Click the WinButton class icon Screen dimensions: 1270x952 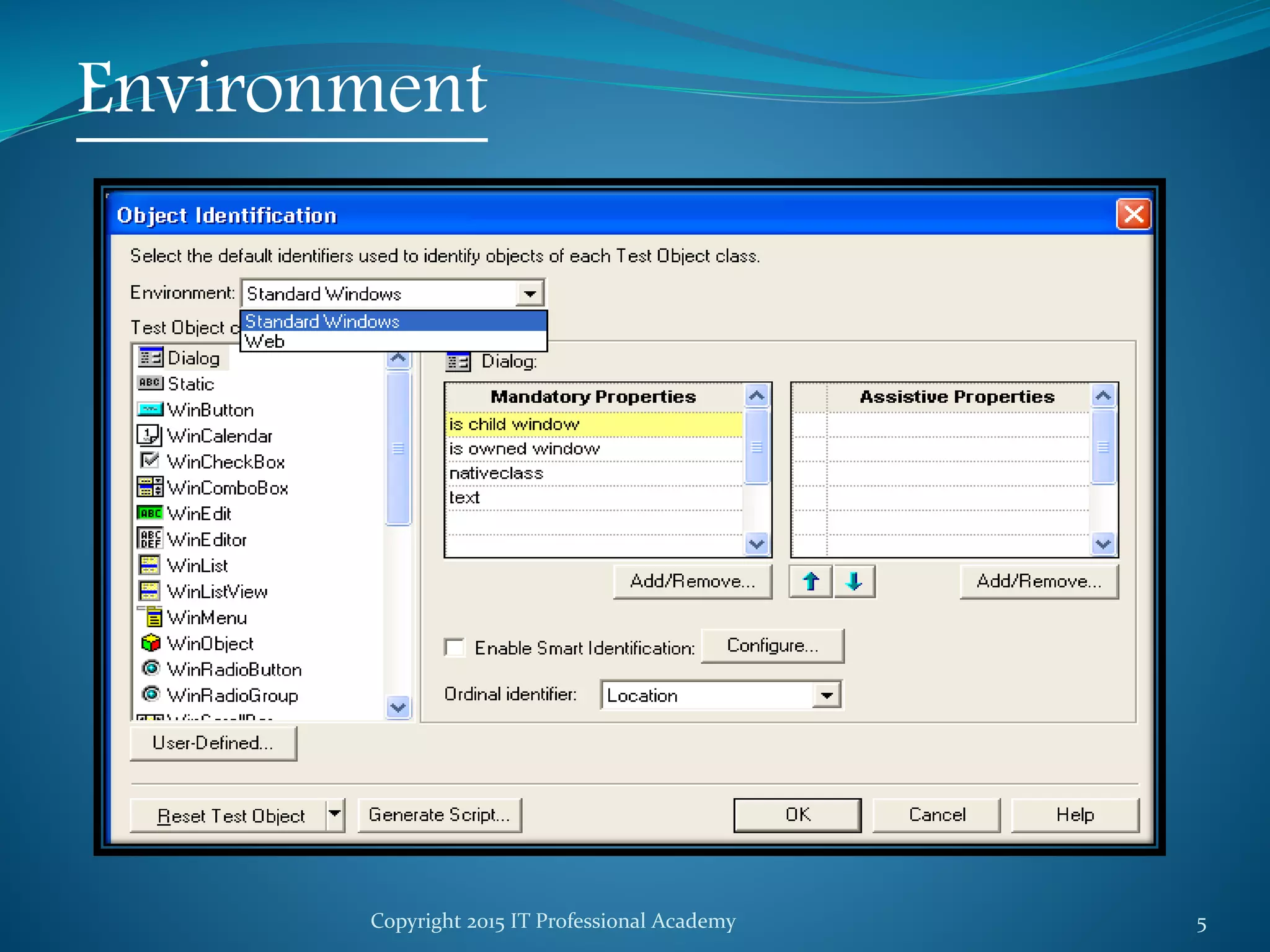[150, 409]
